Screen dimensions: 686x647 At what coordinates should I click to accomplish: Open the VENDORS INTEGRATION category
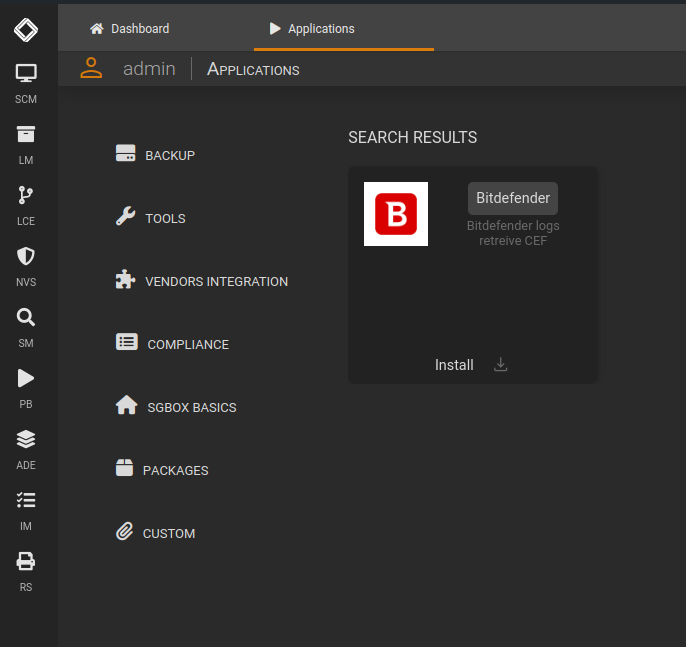202,281
